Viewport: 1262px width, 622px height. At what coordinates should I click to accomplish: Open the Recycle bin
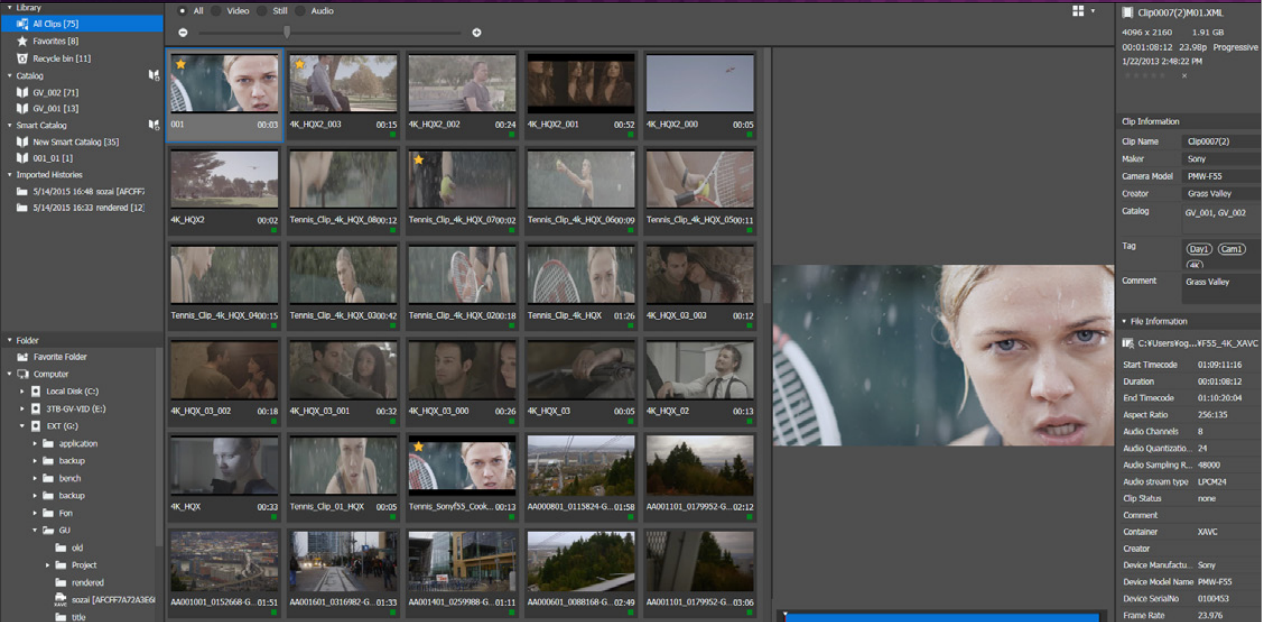click(61, 58)
